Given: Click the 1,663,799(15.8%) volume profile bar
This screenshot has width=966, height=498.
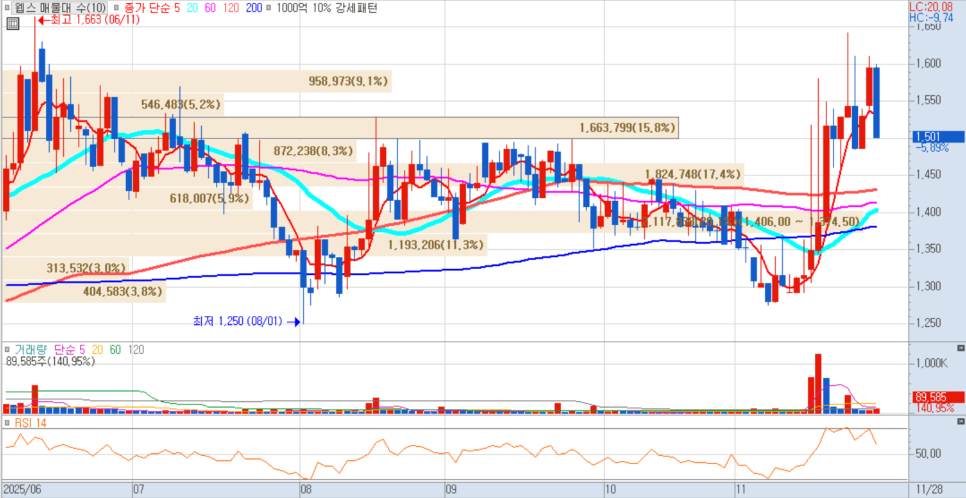Looking at the screenshot, I should pos(340,128).
